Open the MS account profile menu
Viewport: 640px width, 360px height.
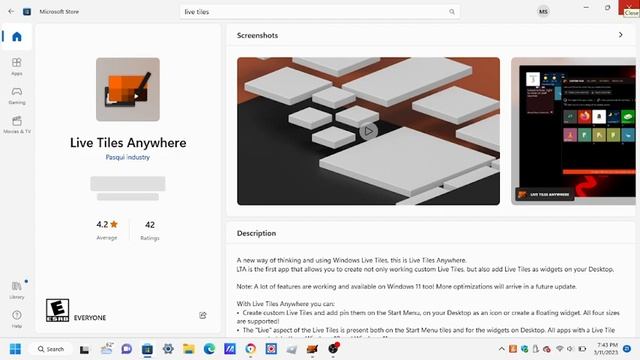pos(543,11)
